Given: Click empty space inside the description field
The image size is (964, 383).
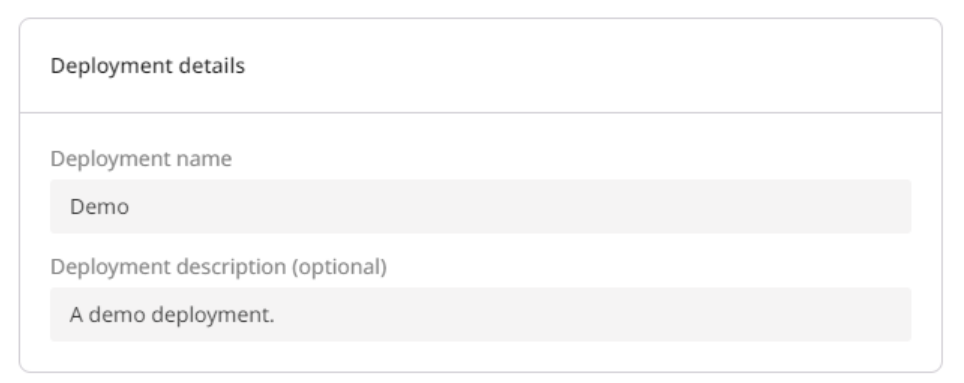Looking at the screenshot, I should (x=590, y=315).
